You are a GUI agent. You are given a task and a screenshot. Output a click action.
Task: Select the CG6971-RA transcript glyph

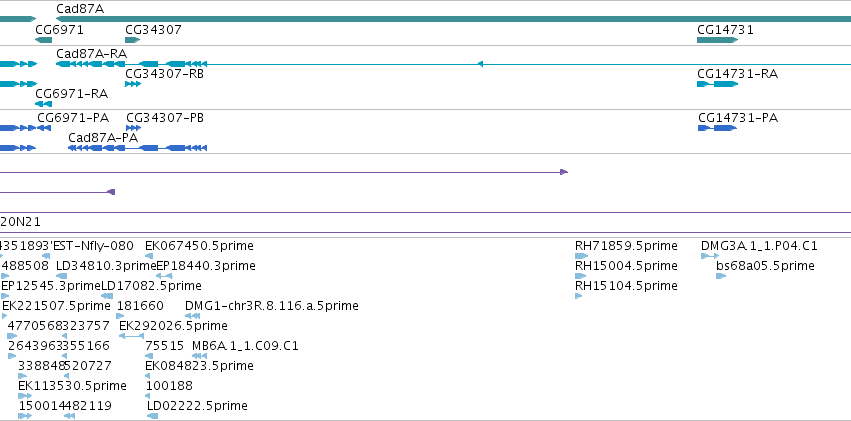[x=43, y=104]
